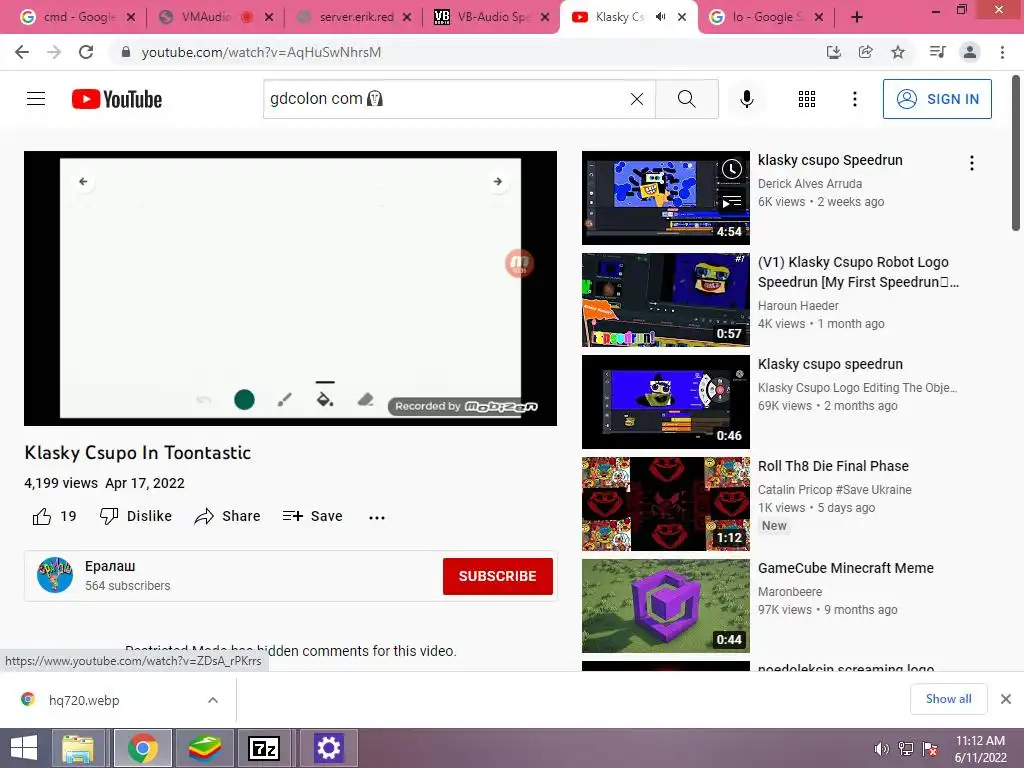Open klasky csupo Speedrun thumbnail
1024x768 pixels.
coord(665,198)
